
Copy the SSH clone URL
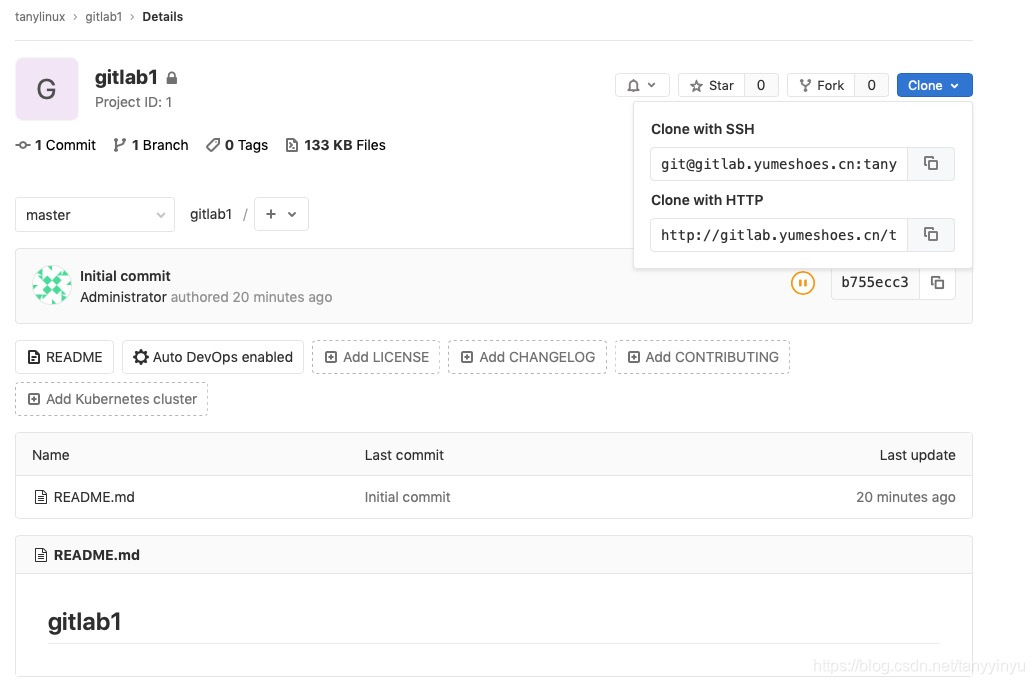930,164
